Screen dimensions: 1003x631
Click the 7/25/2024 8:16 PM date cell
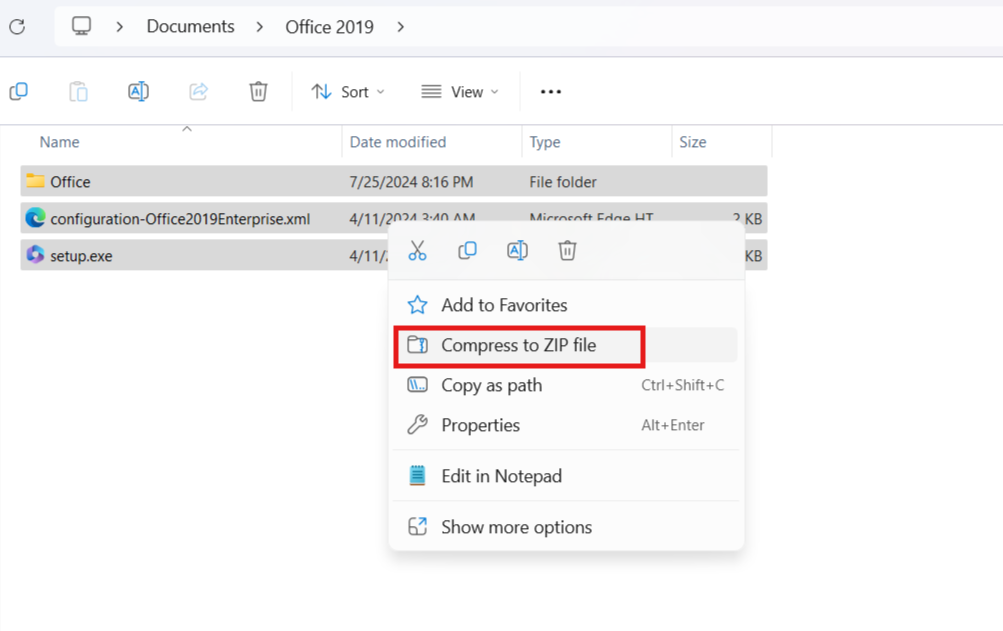click(411, 182)
